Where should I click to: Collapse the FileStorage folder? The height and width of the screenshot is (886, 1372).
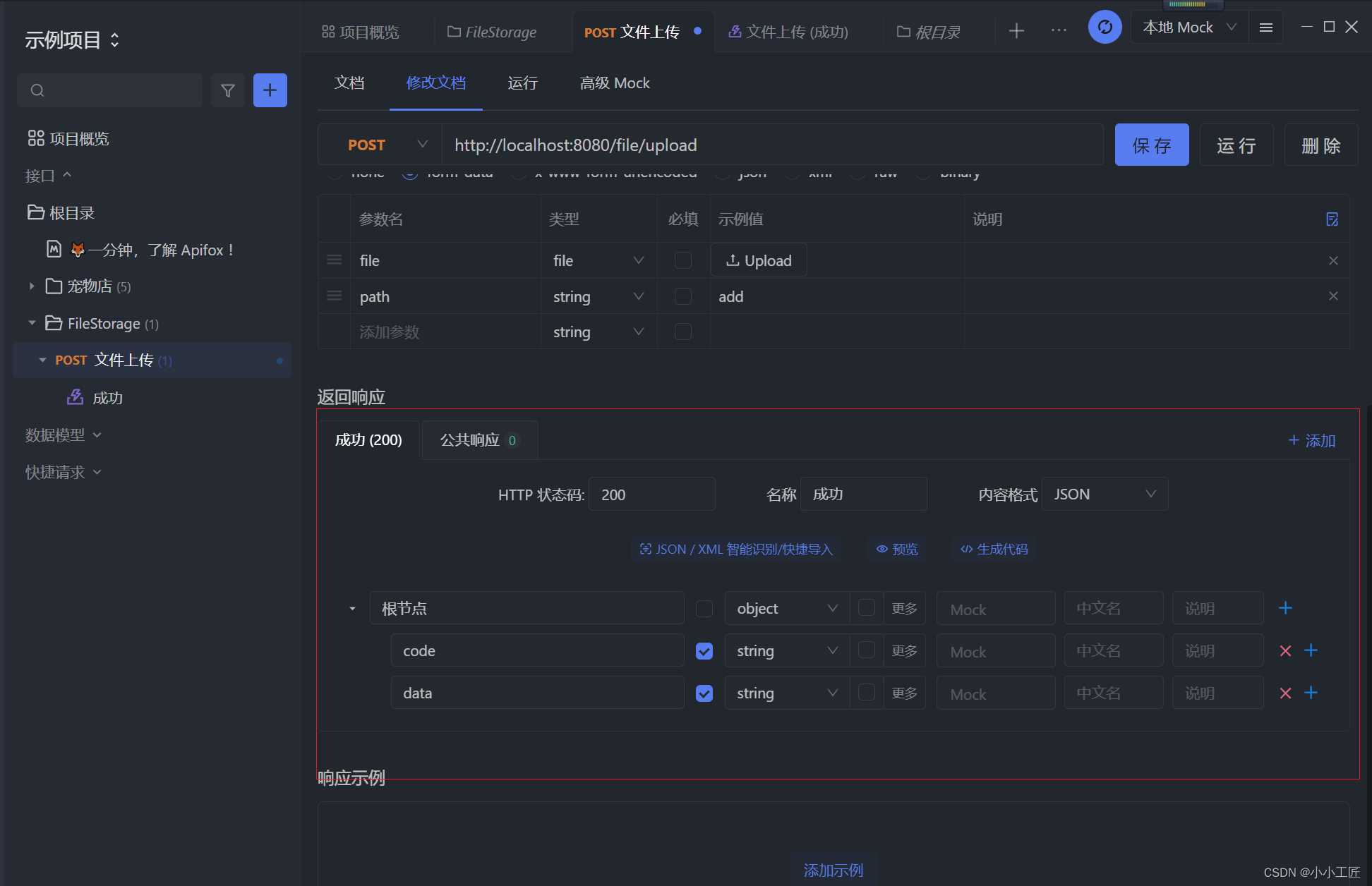(31, 323)
